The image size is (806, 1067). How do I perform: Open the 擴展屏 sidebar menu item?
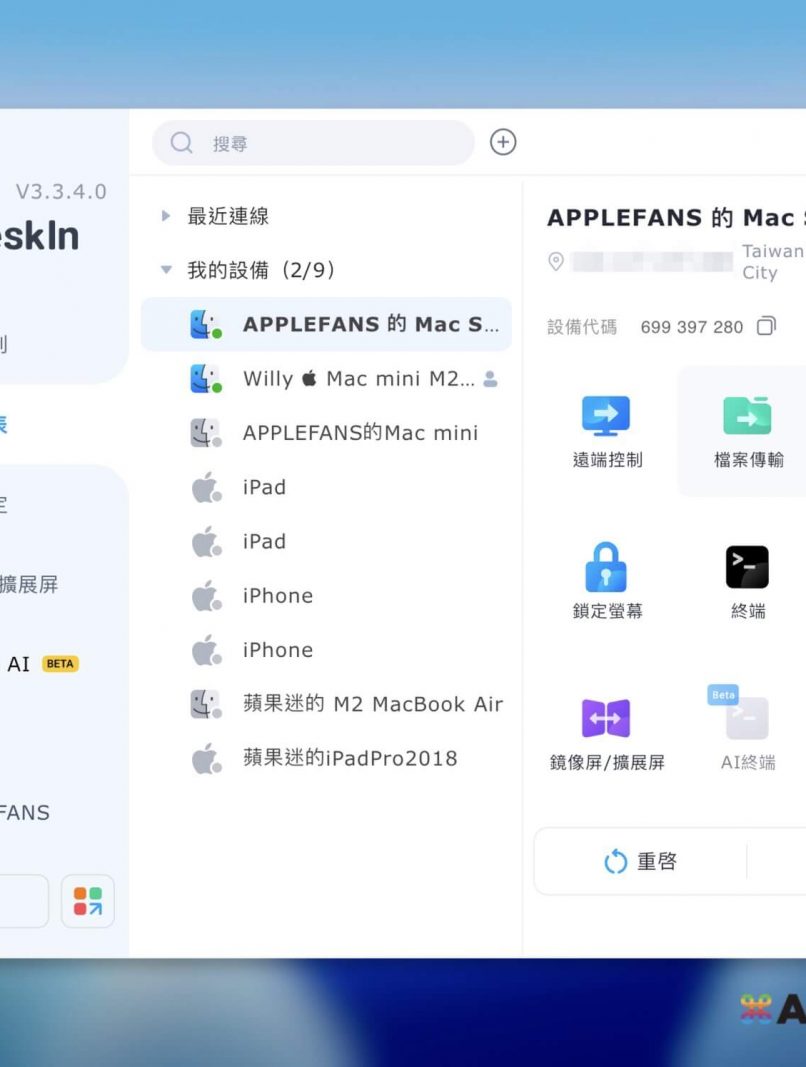(30, 584)
